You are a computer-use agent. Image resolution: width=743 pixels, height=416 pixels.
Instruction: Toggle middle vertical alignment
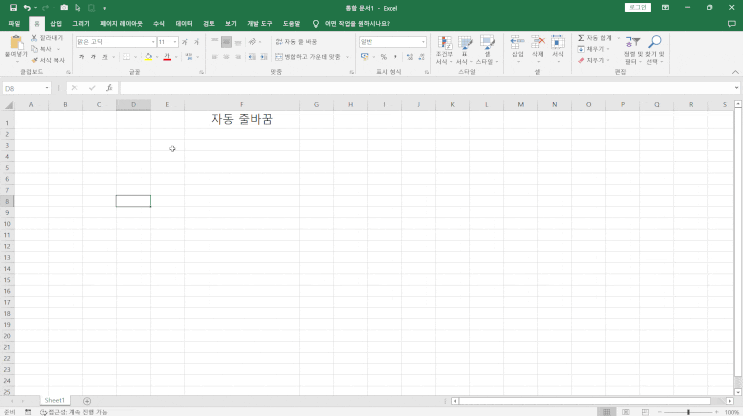pos(227,42)
